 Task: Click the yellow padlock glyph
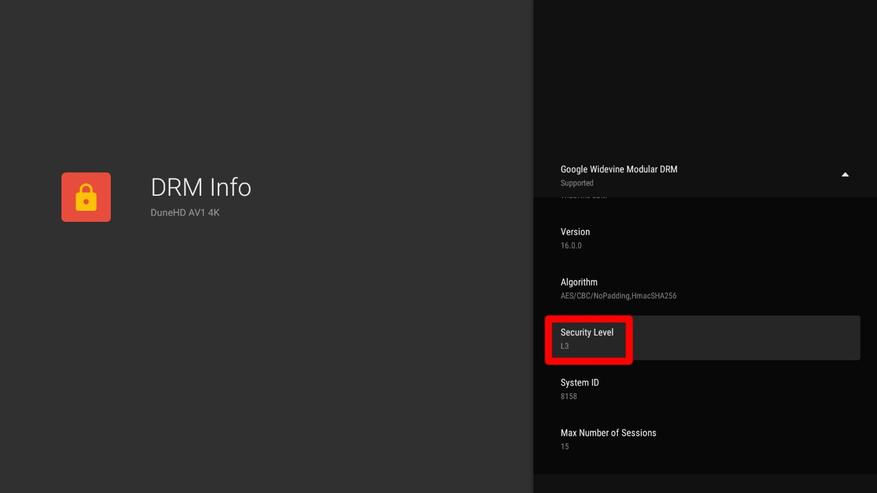(x=86, y=198)
